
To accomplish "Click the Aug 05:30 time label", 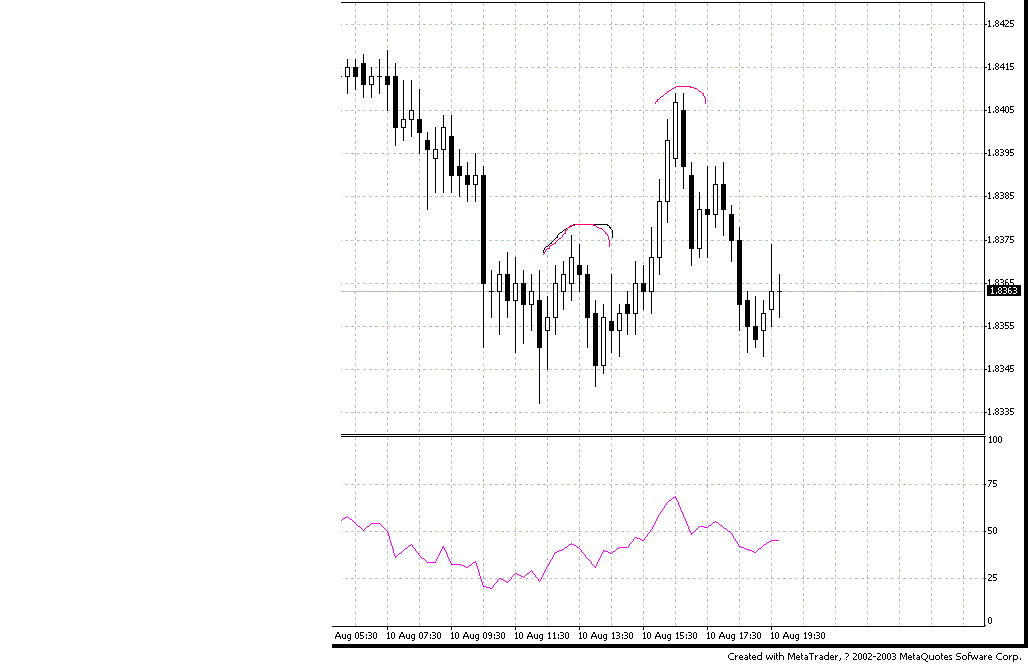I will coord(356,636).
